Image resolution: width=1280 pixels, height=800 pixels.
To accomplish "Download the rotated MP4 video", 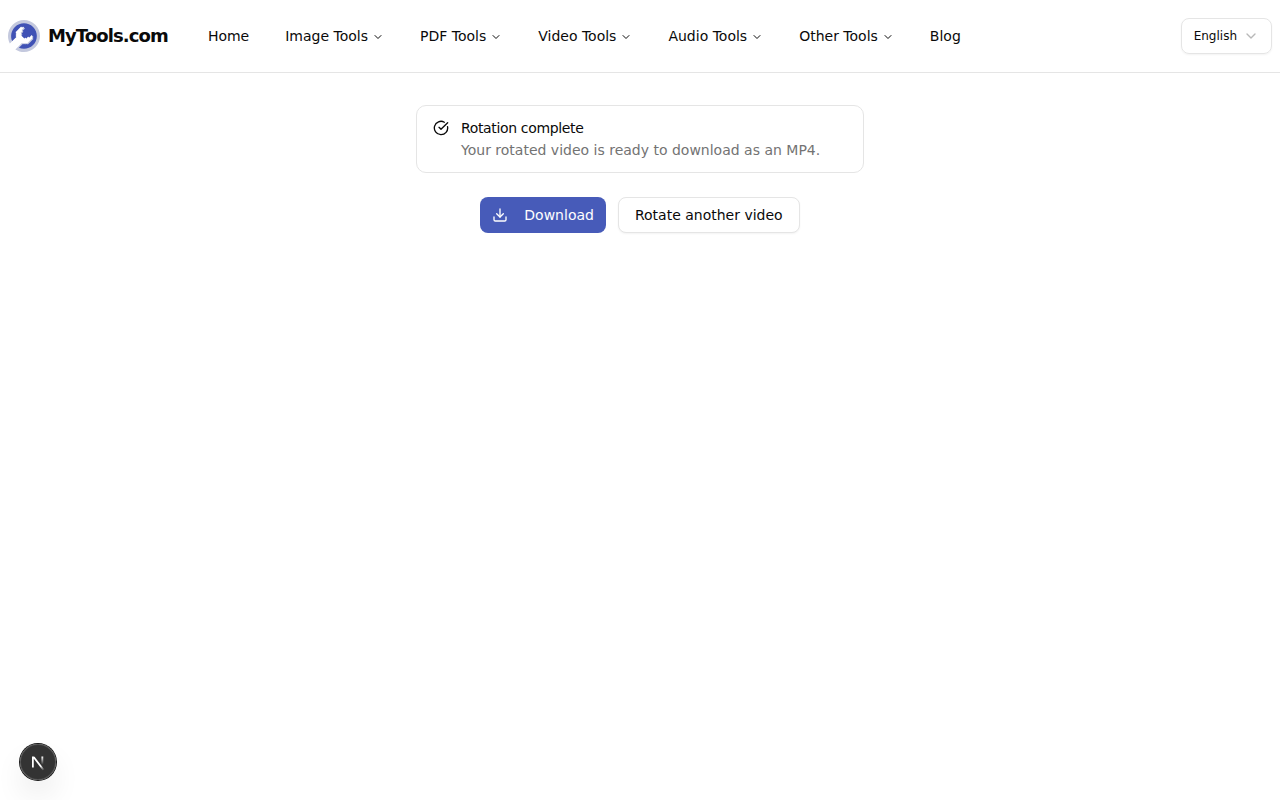I will 542,214.
